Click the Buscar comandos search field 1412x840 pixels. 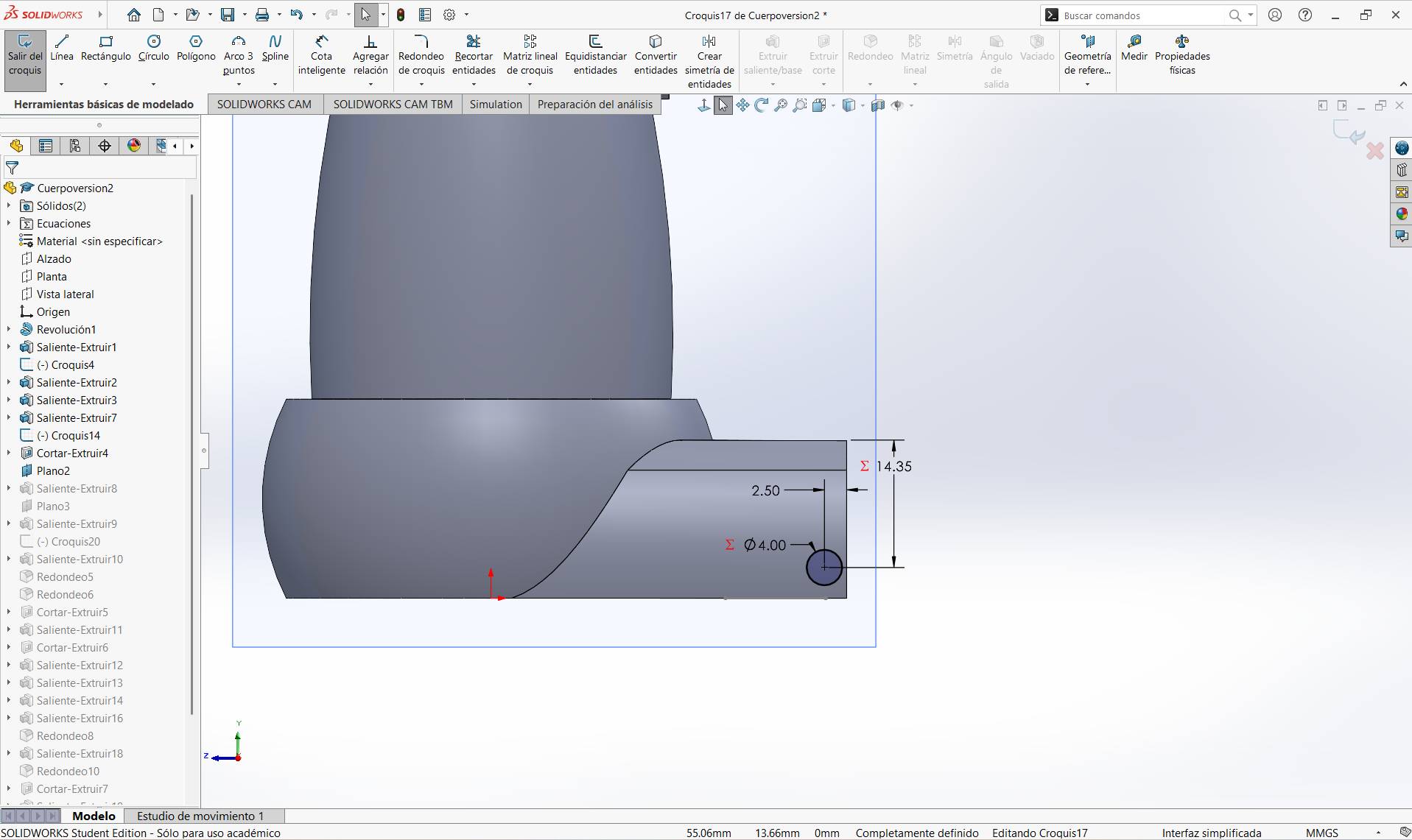[1142, 15]
